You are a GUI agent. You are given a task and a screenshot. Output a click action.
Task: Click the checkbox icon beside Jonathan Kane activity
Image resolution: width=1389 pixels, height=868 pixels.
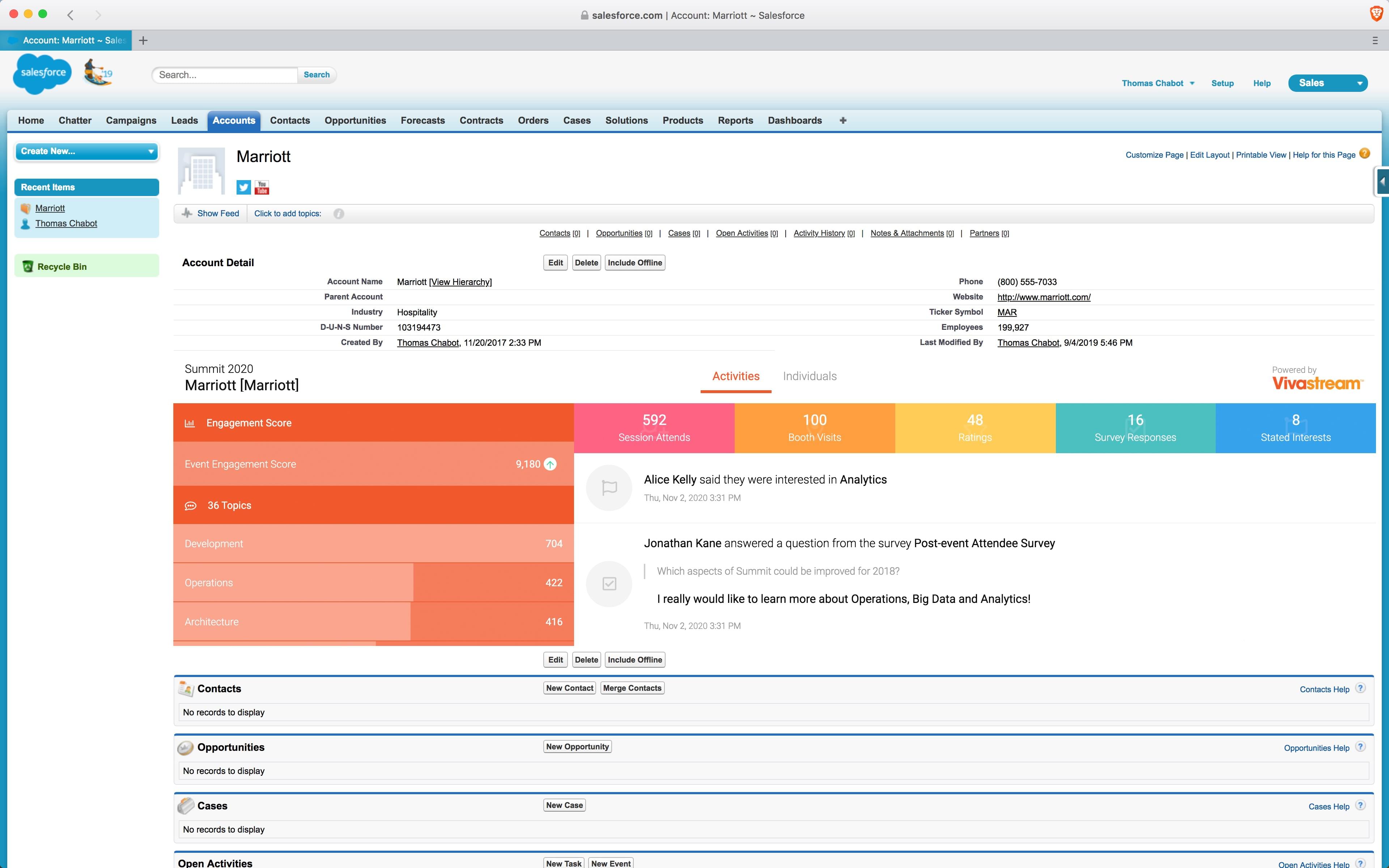(609, 584)
